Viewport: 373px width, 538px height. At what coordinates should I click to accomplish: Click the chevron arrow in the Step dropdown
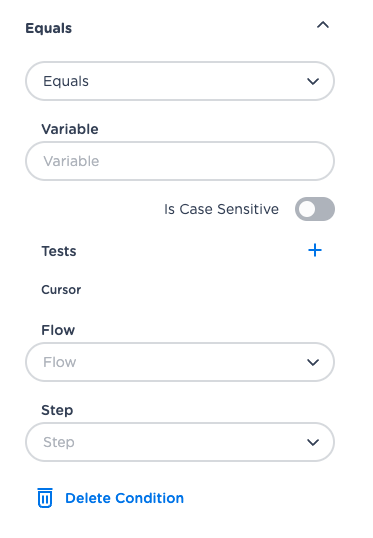click(313, 442)
